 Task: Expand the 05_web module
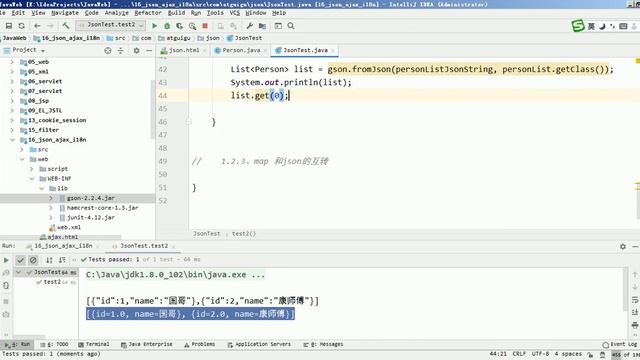pos(12,62)
